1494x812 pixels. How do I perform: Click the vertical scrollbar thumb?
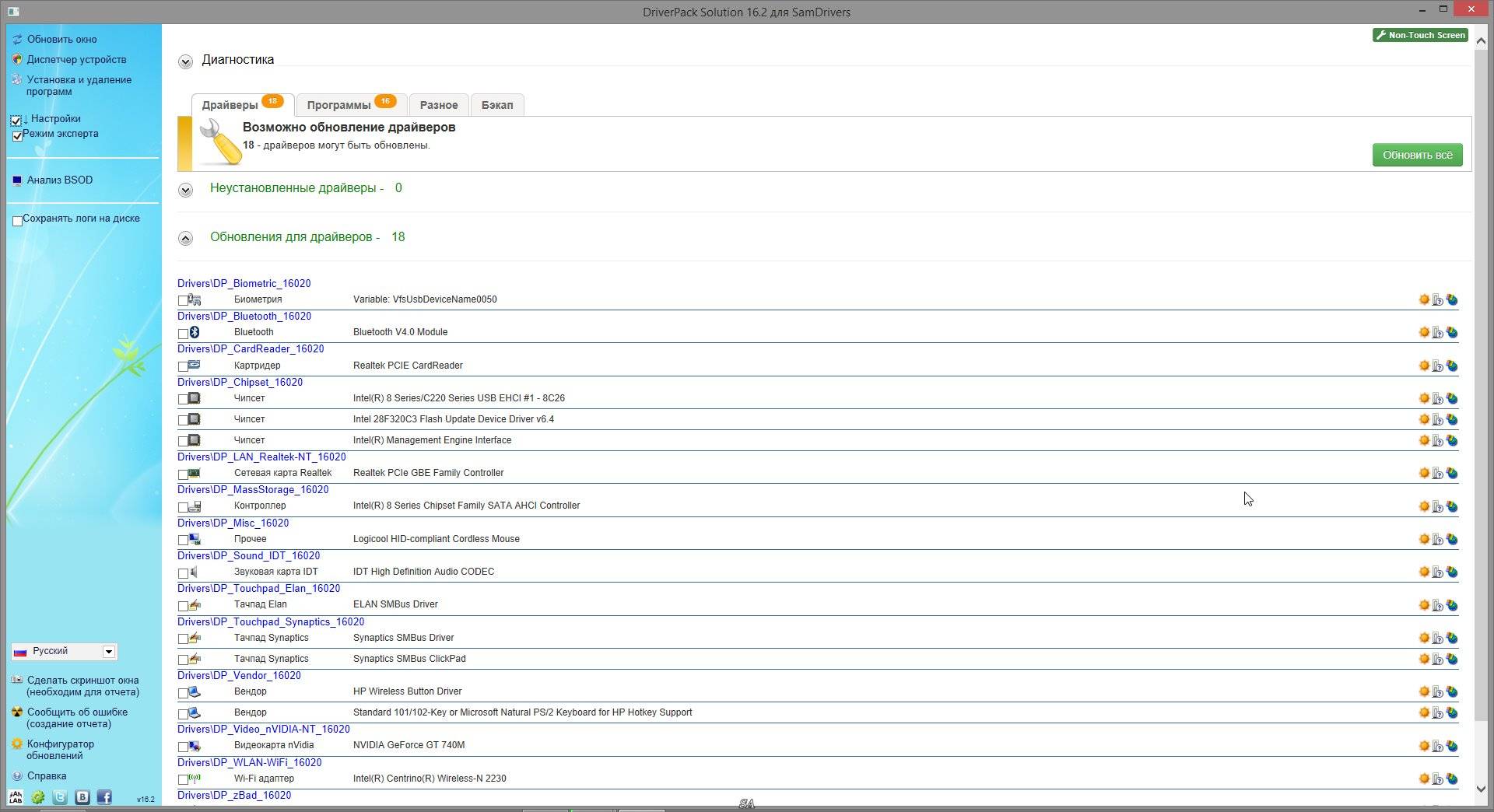pyautogui.click(x=1482, y=385)
